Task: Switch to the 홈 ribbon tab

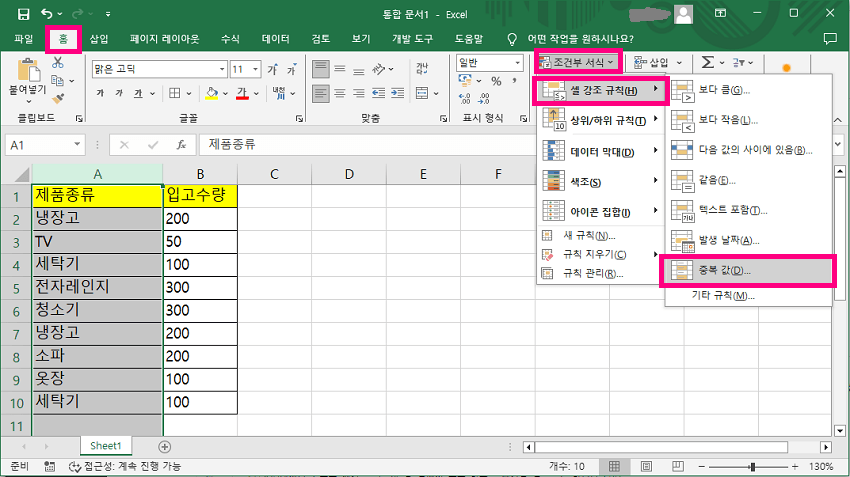Action: pos(63,39)
